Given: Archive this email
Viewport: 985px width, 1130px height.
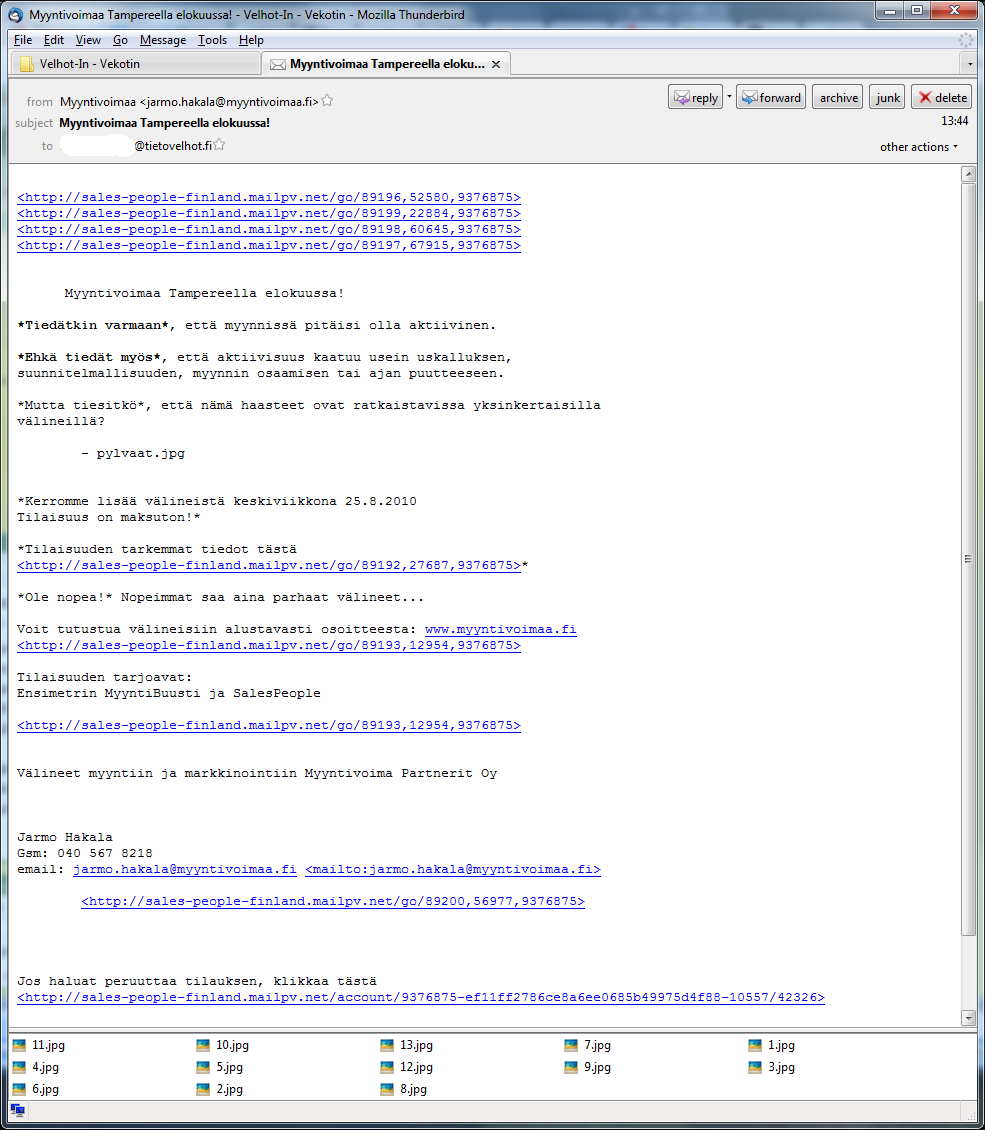Looking at the screenshot, I should click(838, 97).
